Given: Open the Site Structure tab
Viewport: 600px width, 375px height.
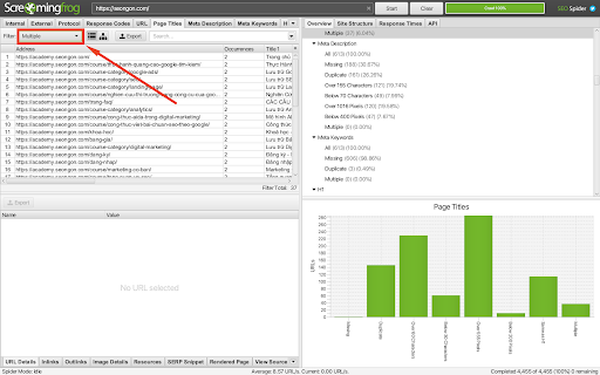Looking at the screenshot, I should coord(355,23).
